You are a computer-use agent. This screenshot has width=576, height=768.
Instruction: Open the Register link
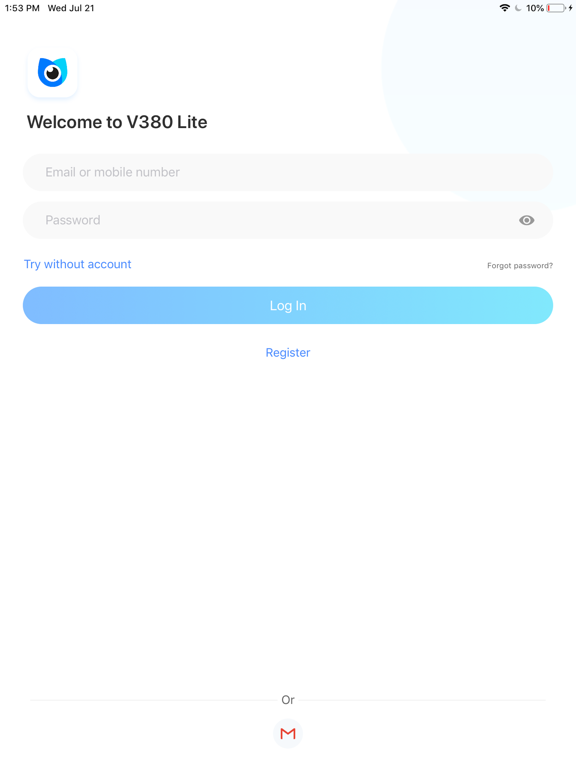[288, 353]
